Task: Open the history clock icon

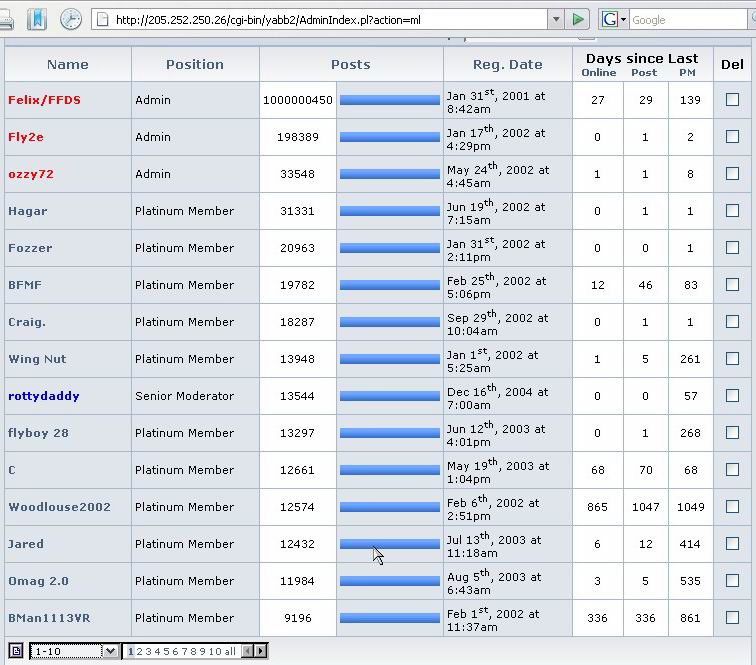Action: pos(70,18)
